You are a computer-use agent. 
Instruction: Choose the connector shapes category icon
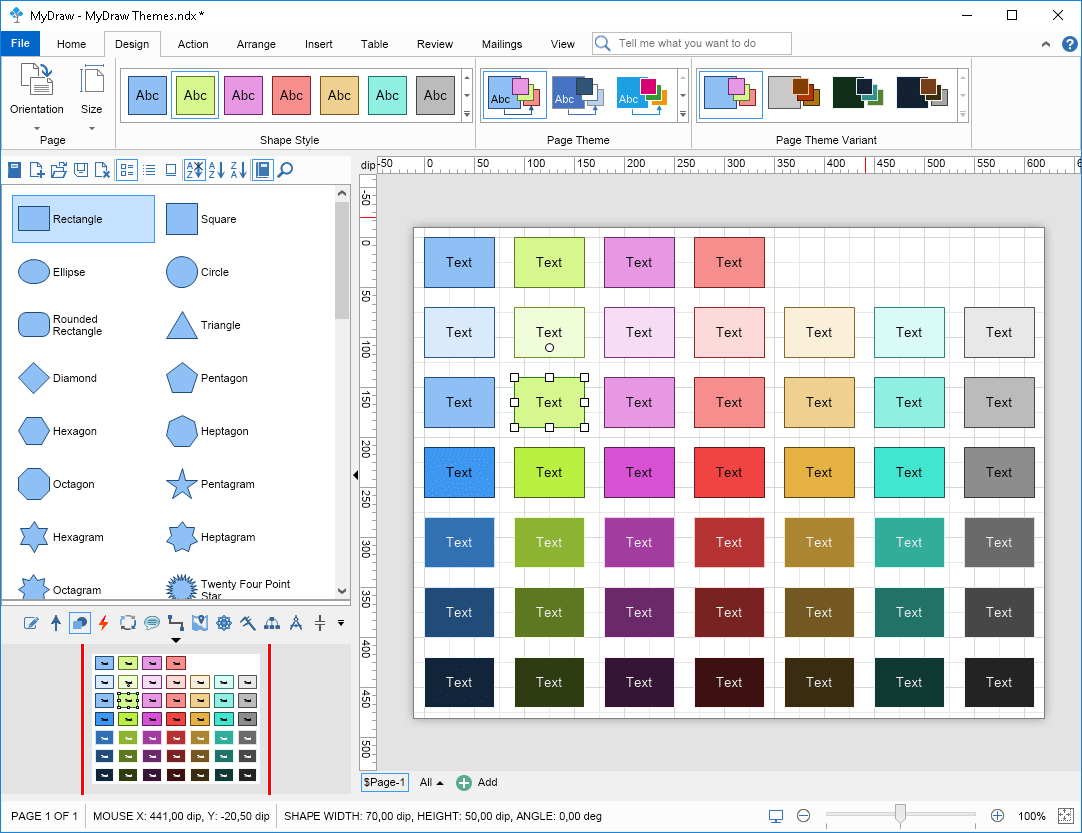pos(176,623)
